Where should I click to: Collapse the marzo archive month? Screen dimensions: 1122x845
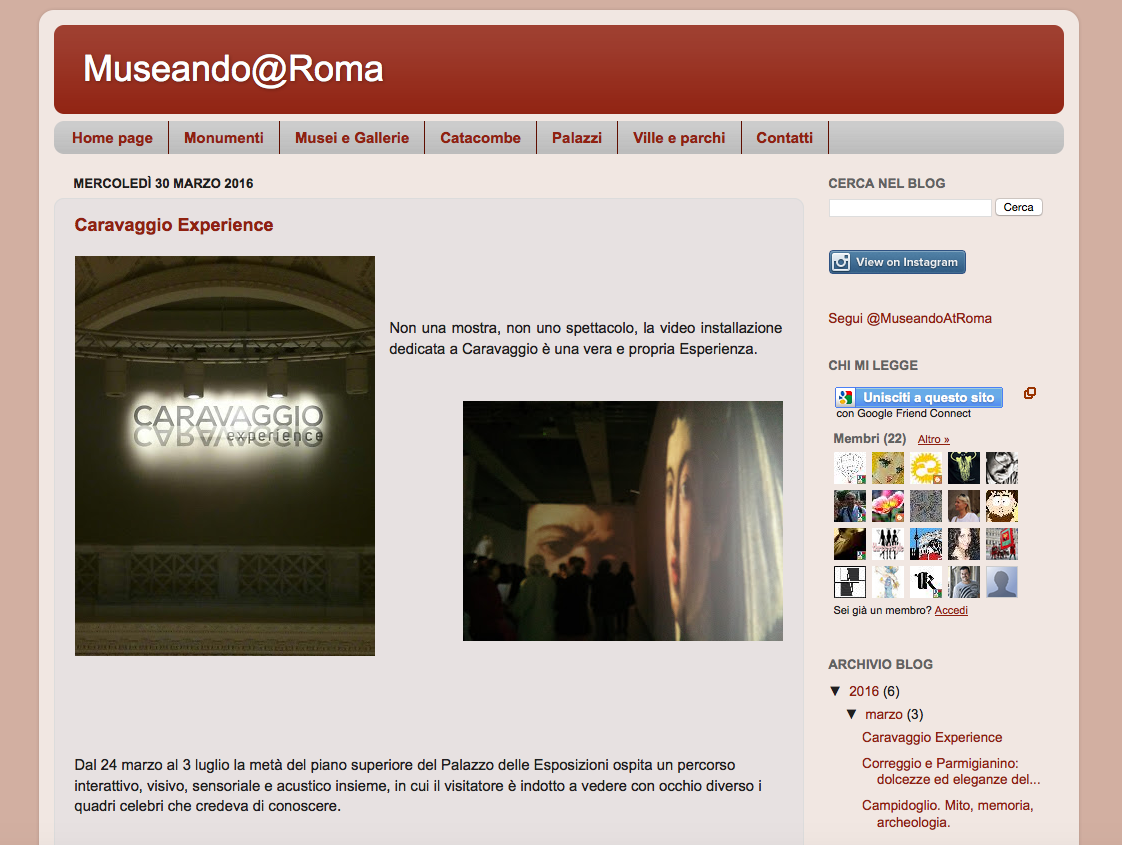(852, 714)
